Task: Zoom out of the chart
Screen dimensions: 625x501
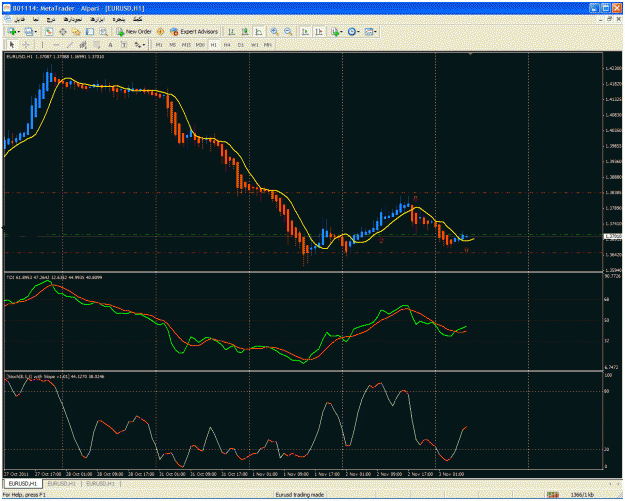Action: click(288, 31)
